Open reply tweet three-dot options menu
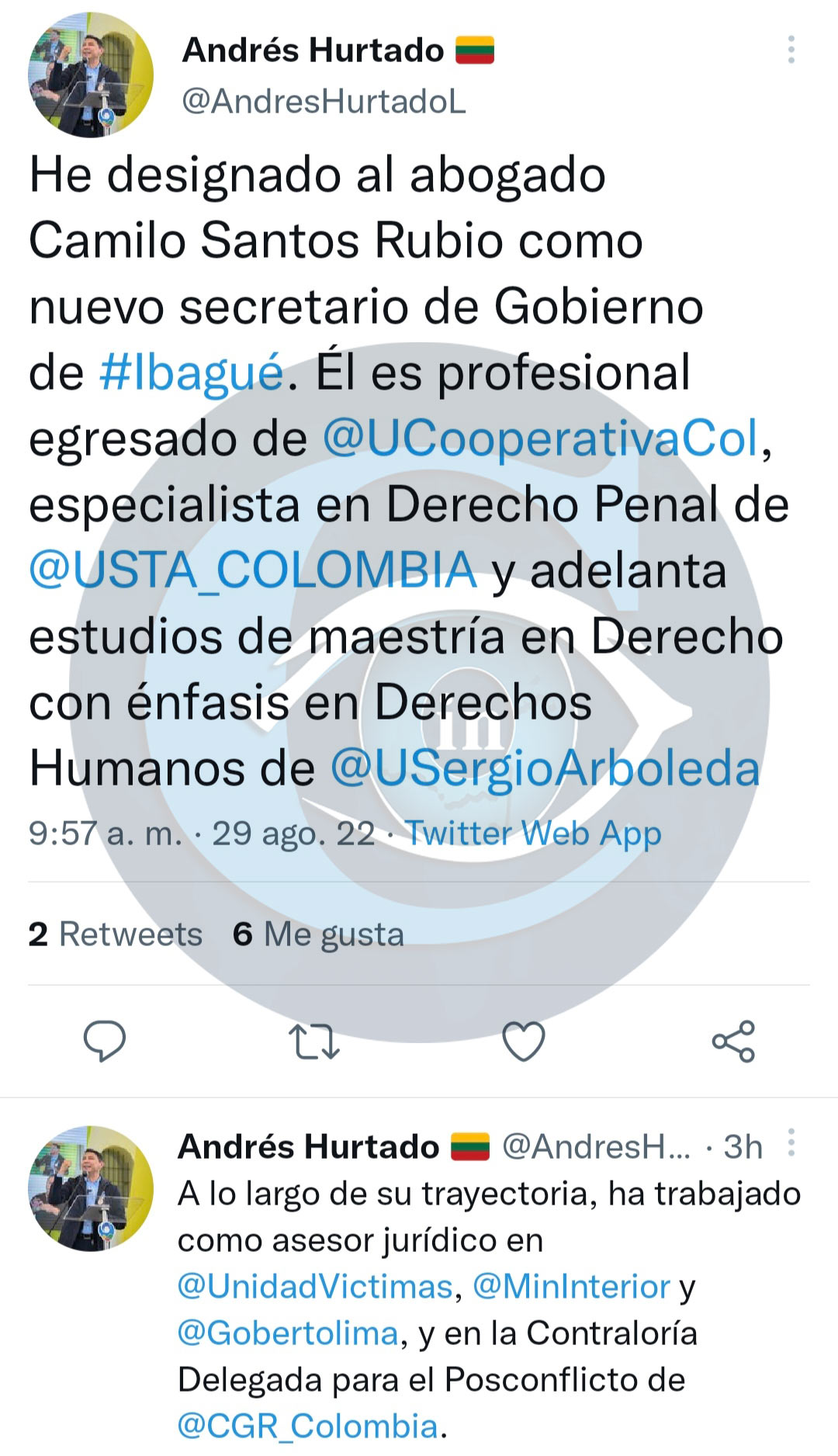Screen dimensions: 838x1456 tap(791, 1143)
